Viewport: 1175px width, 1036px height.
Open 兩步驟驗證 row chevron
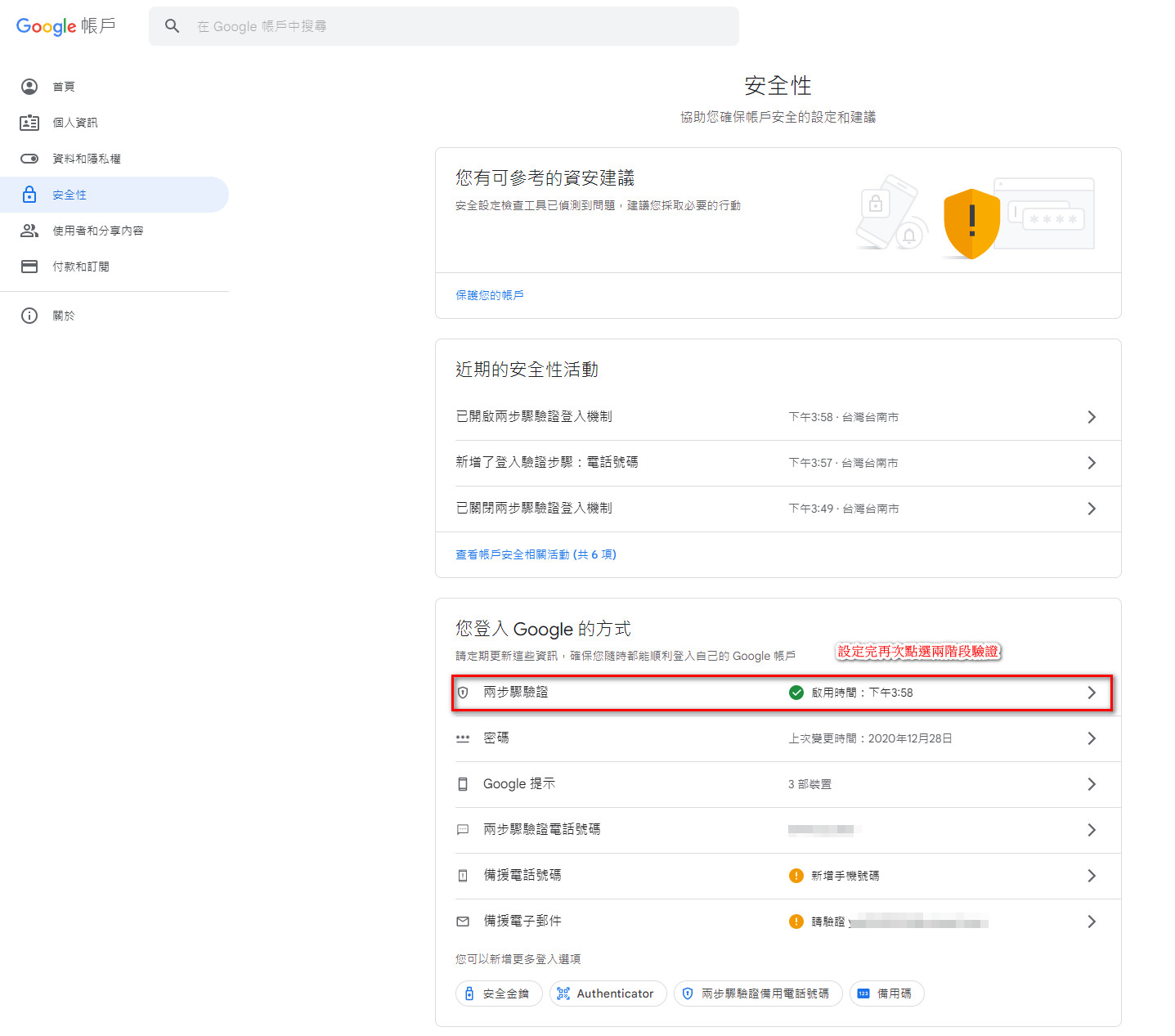pos(1092,693)
